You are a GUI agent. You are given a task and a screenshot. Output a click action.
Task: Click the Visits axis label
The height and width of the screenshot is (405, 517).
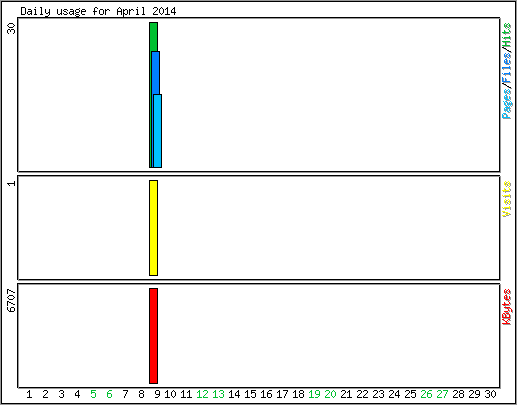tap(507, 199)
